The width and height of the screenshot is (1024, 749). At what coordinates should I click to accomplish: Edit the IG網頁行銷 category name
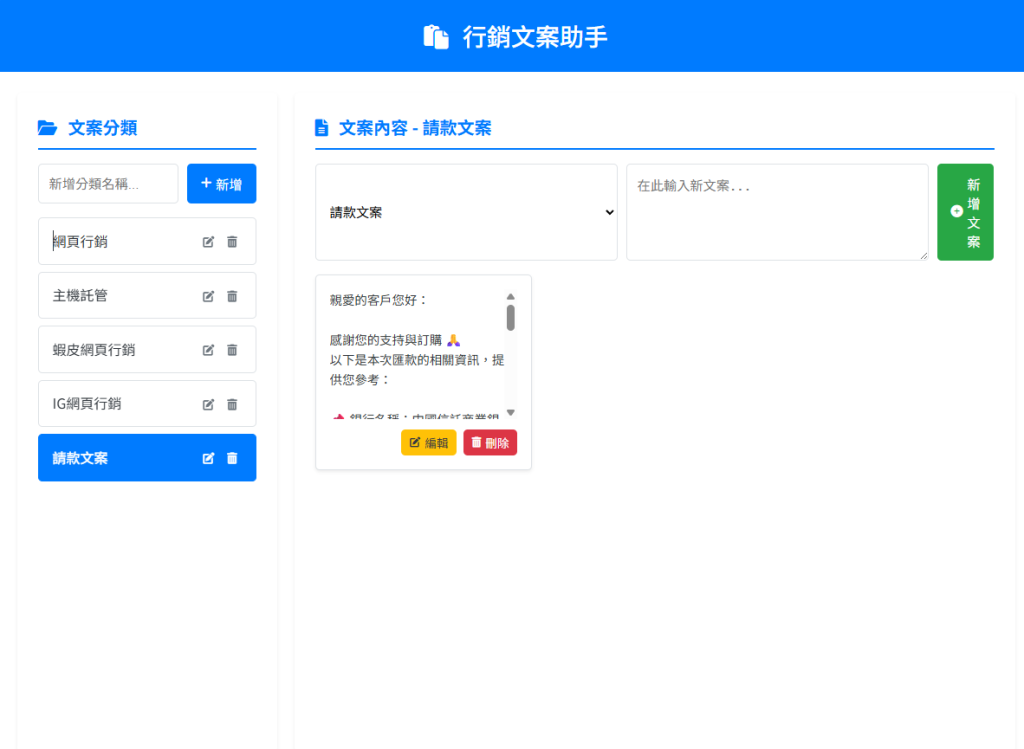(x=208, y=404)
